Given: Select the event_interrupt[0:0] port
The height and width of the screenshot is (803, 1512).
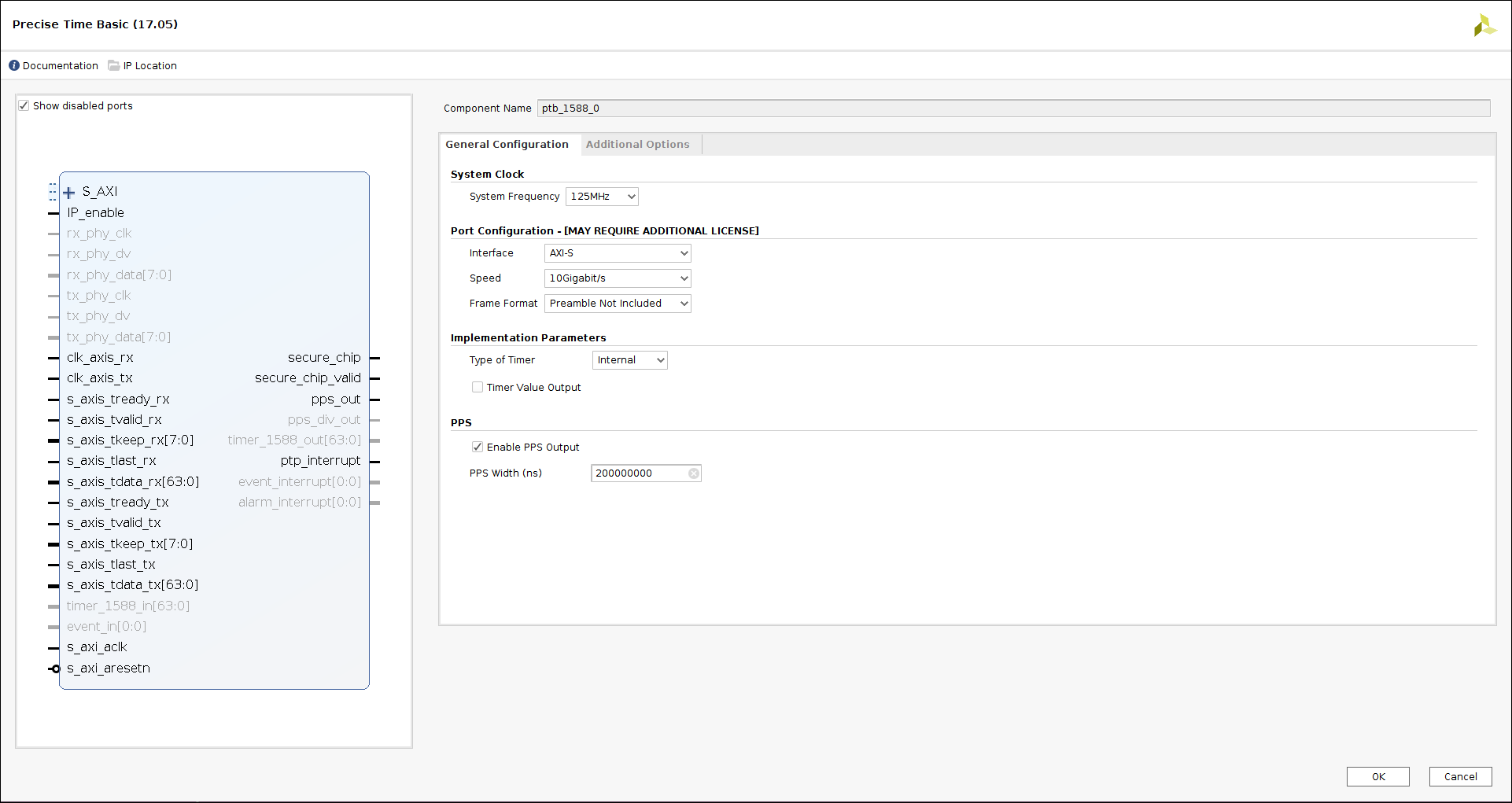Looking at the screenshot, I should [300, 482].
